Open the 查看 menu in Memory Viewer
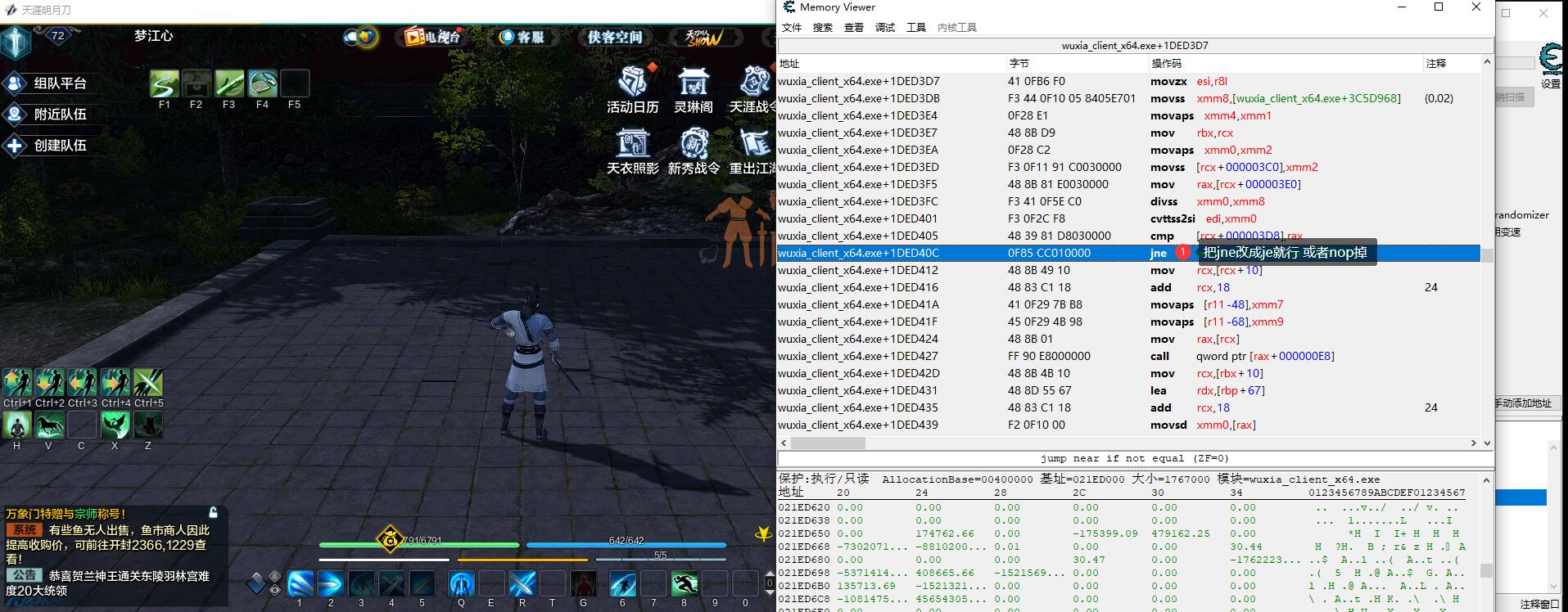 coord(854,28)
